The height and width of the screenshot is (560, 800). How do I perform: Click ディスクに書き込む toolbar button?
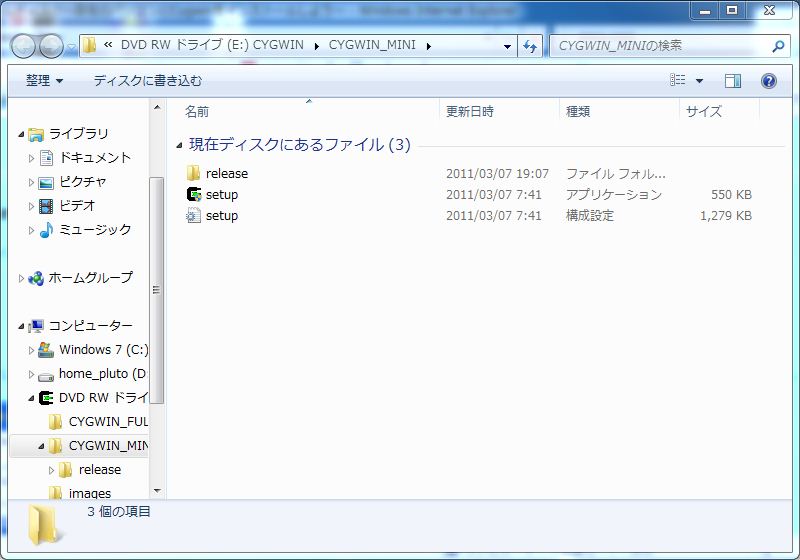(x=147, y=81)
